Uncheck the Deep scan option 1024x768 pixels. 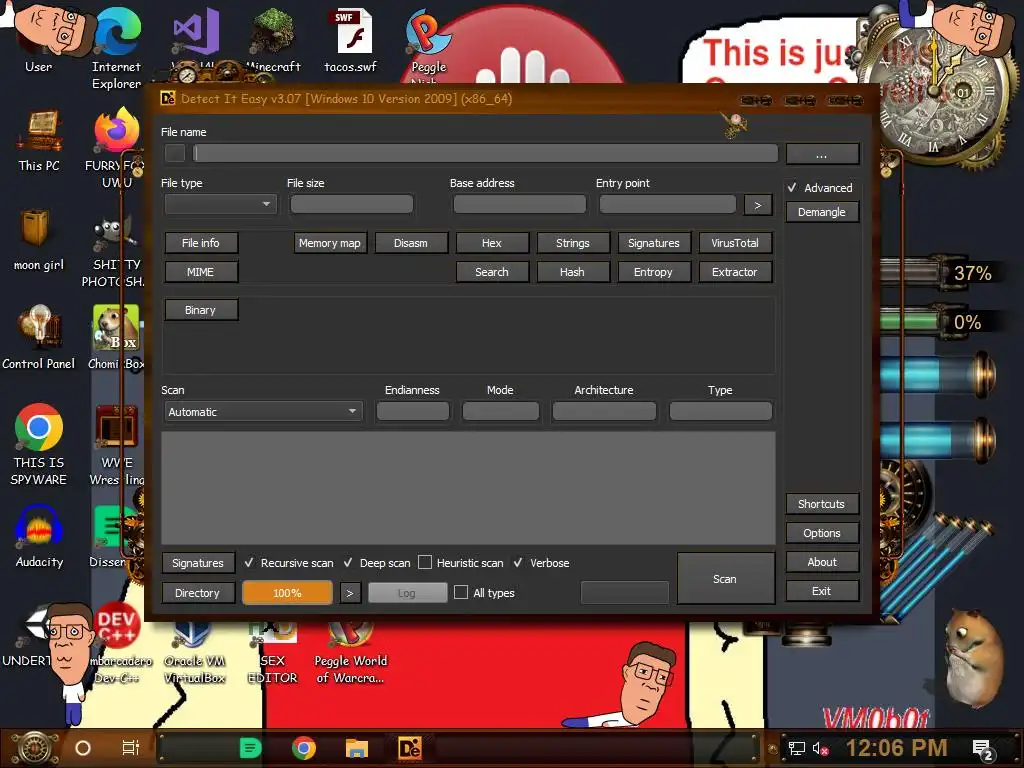pyautogui.click(x=348, y=562)
